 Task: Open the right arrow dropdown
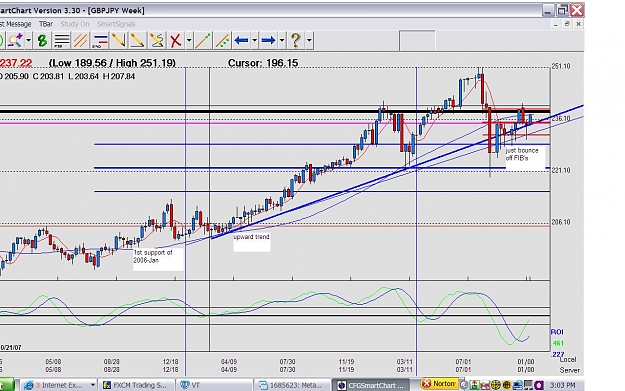click(282, 40)
